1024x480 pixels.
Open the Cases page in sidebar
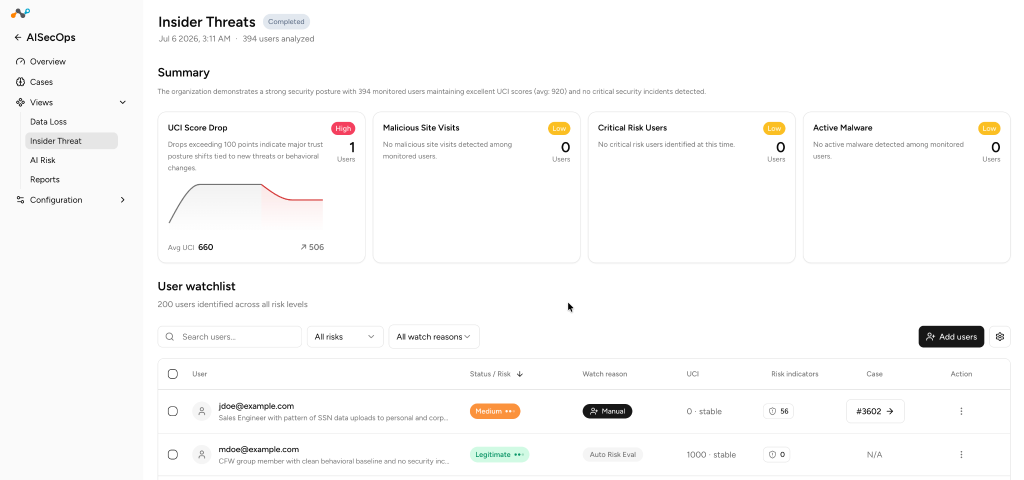click(41, 82)
